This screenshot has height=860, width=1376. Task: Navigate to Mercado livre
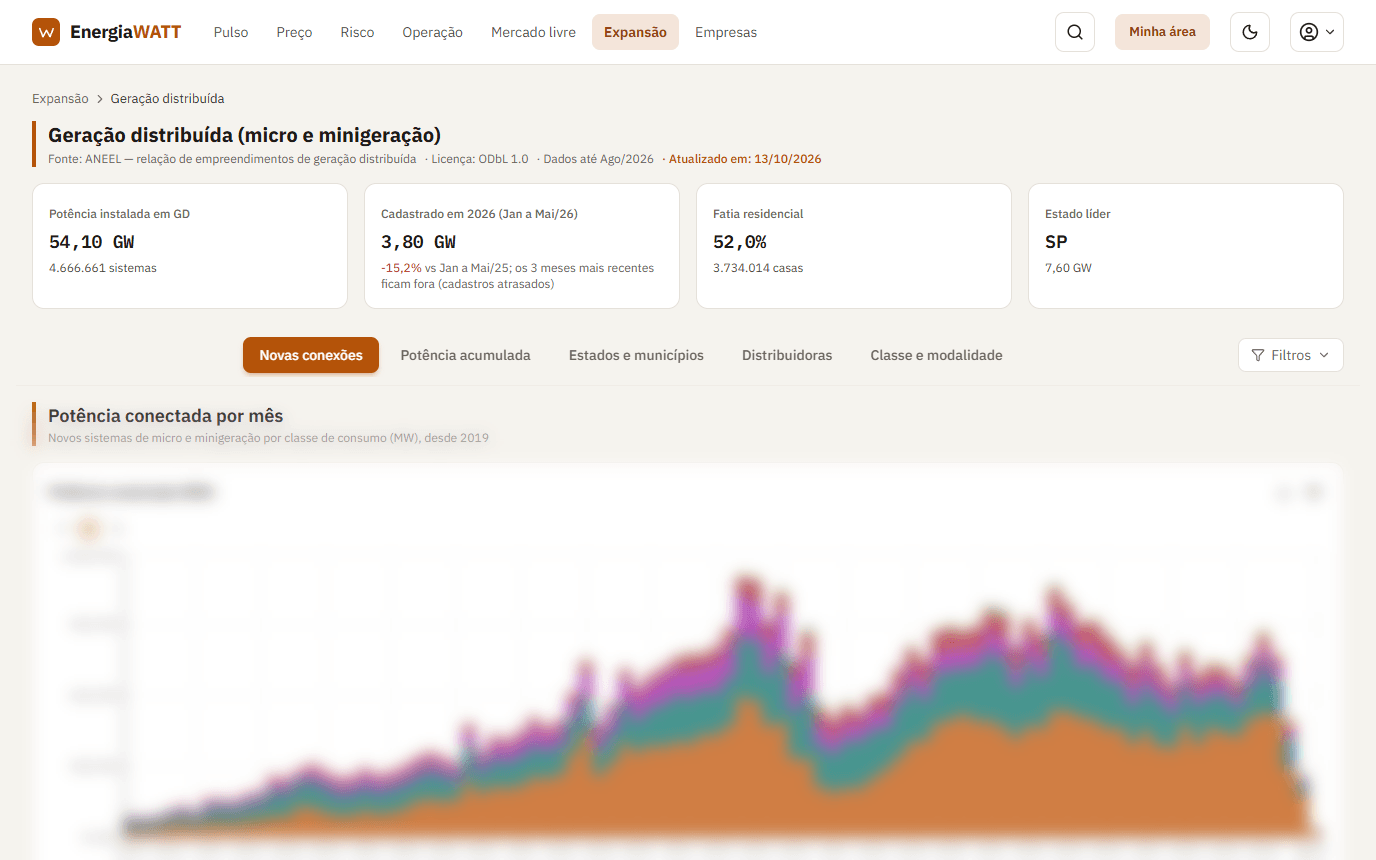point(533,32)
